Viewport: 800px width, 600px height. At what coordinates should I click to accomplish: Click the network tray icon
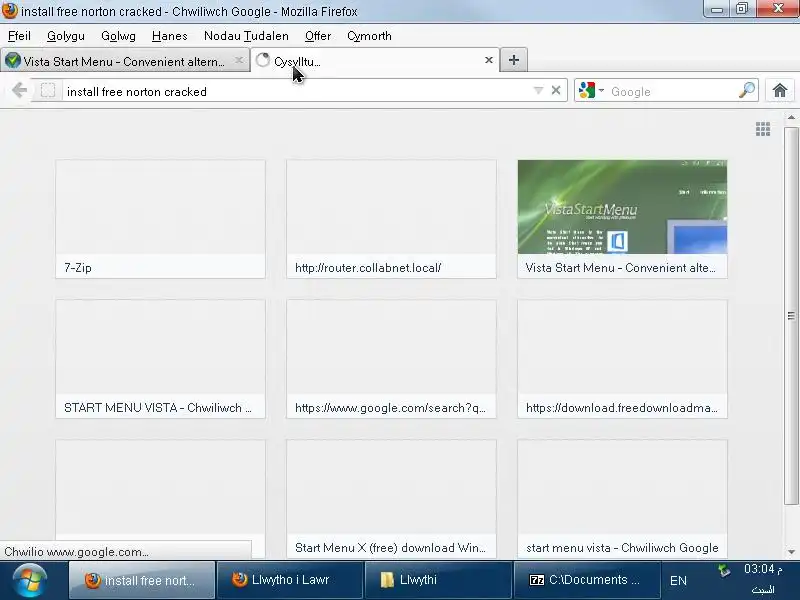tap(724, 570)
